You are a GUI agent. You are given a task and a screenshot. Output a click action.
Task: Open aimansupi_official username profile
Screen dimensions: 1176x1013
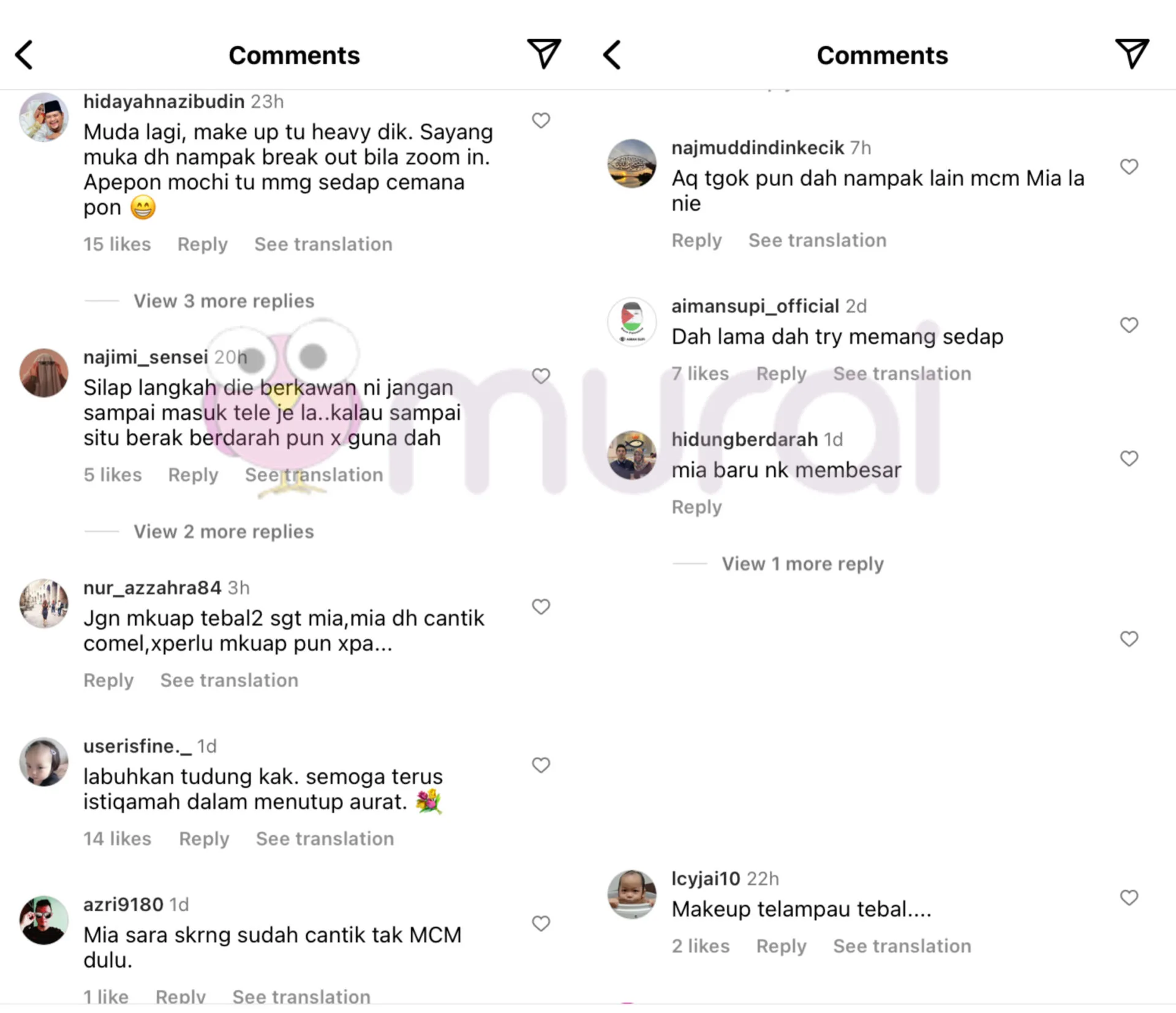(755, 306)
